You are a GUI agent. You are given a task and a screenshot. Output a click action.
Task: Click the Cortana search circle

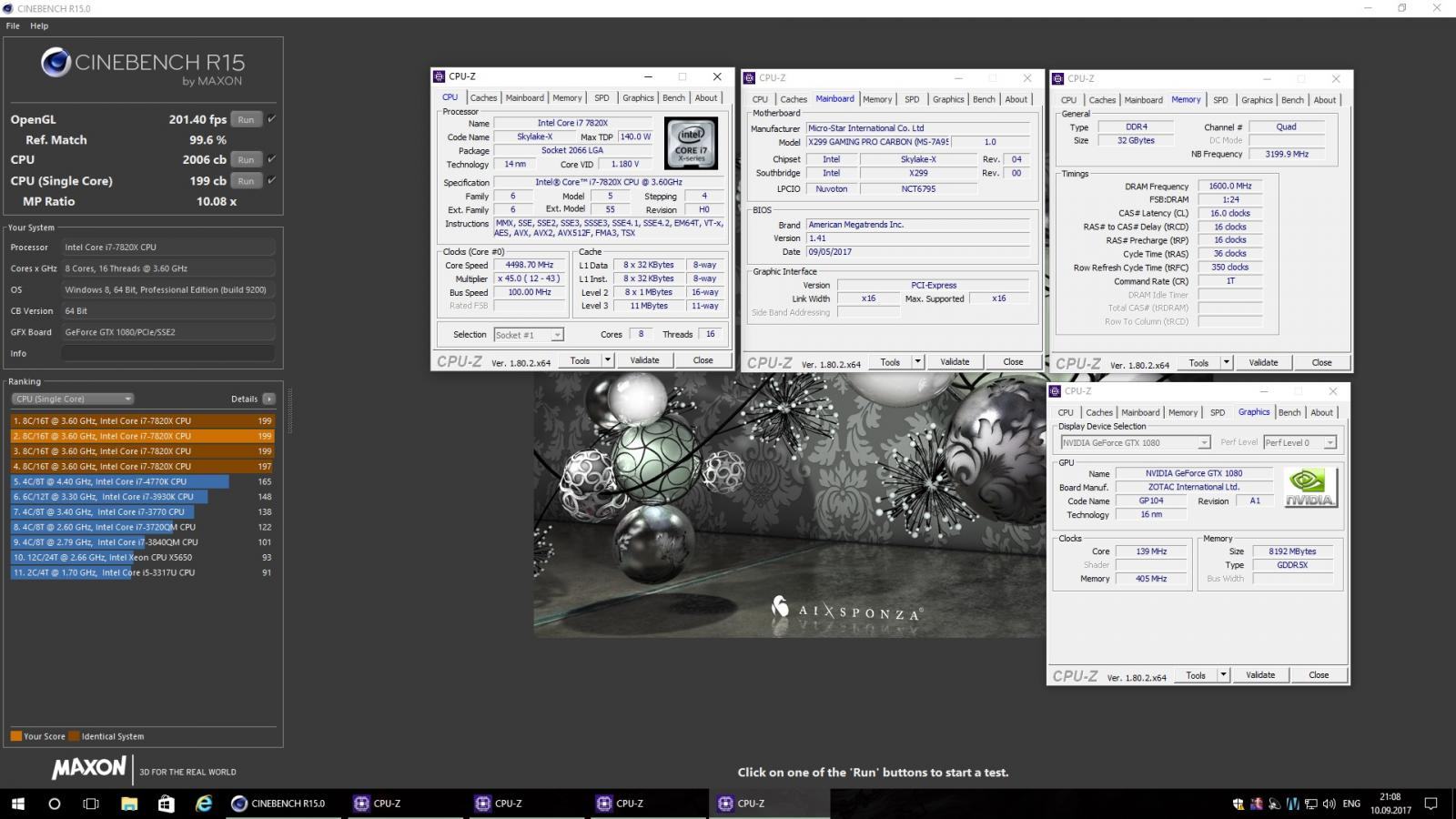pos(54,804)
